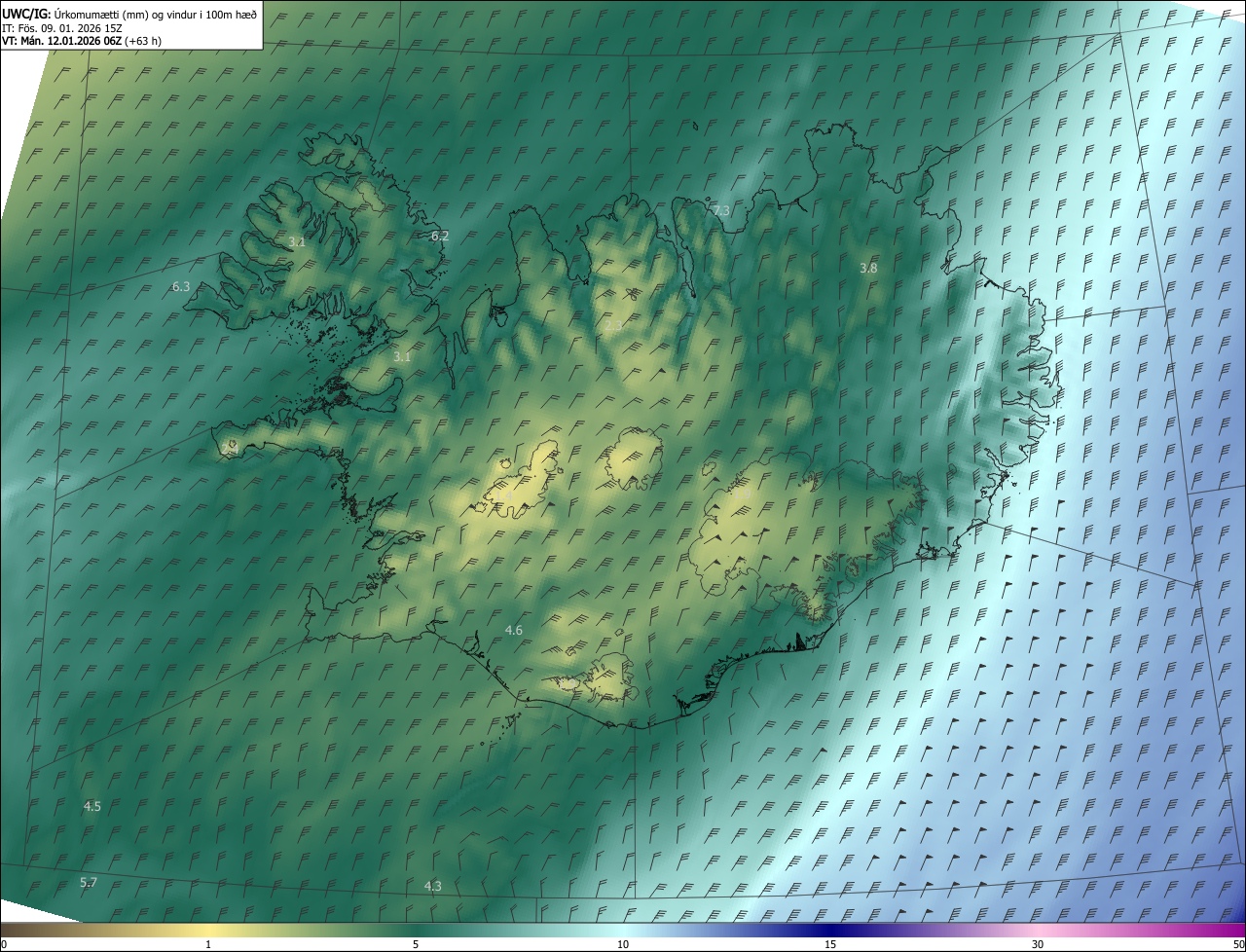Click the 3.1 value in the Westfjords beside 6.2
This screenshot has width=1246, height=952.
tap(297, 241)
